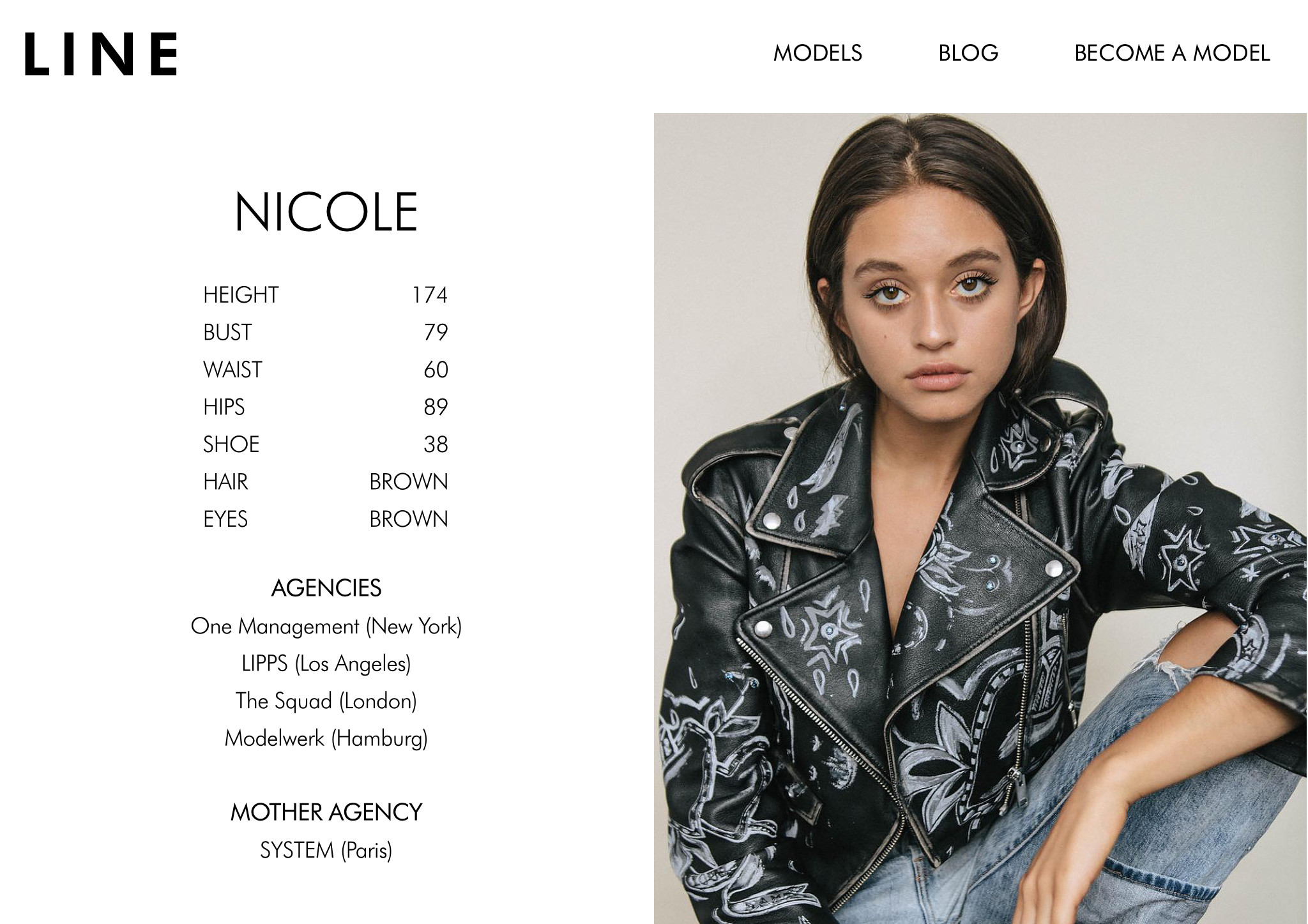Click the model name NICOLE heading
The width and height of the screenshot is (1308, 924).
(x=326, y=212)
